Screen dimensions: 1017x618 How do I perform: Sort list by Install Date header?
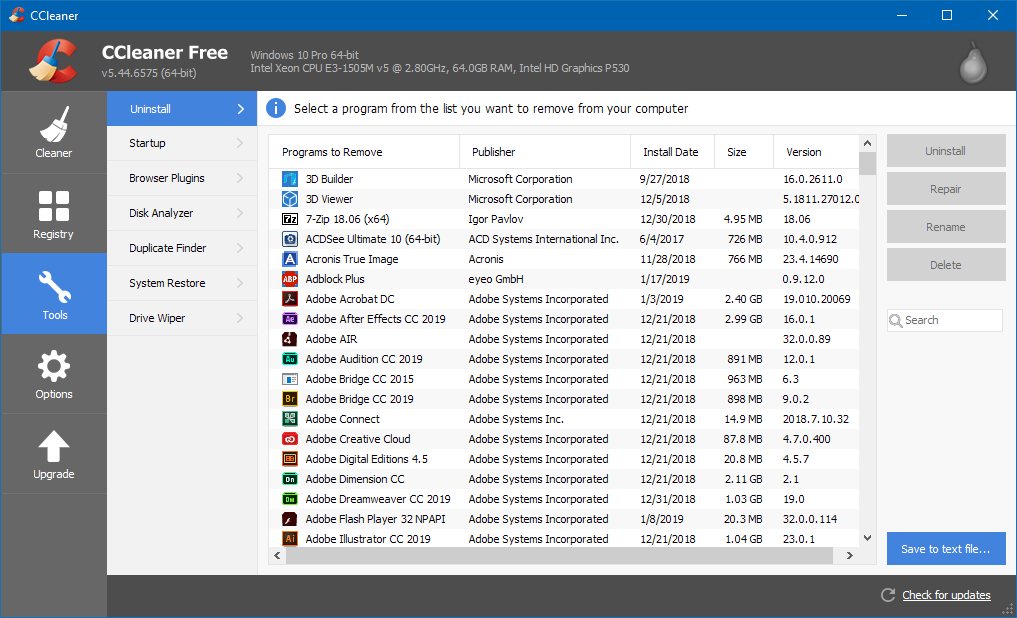[672, 152]
